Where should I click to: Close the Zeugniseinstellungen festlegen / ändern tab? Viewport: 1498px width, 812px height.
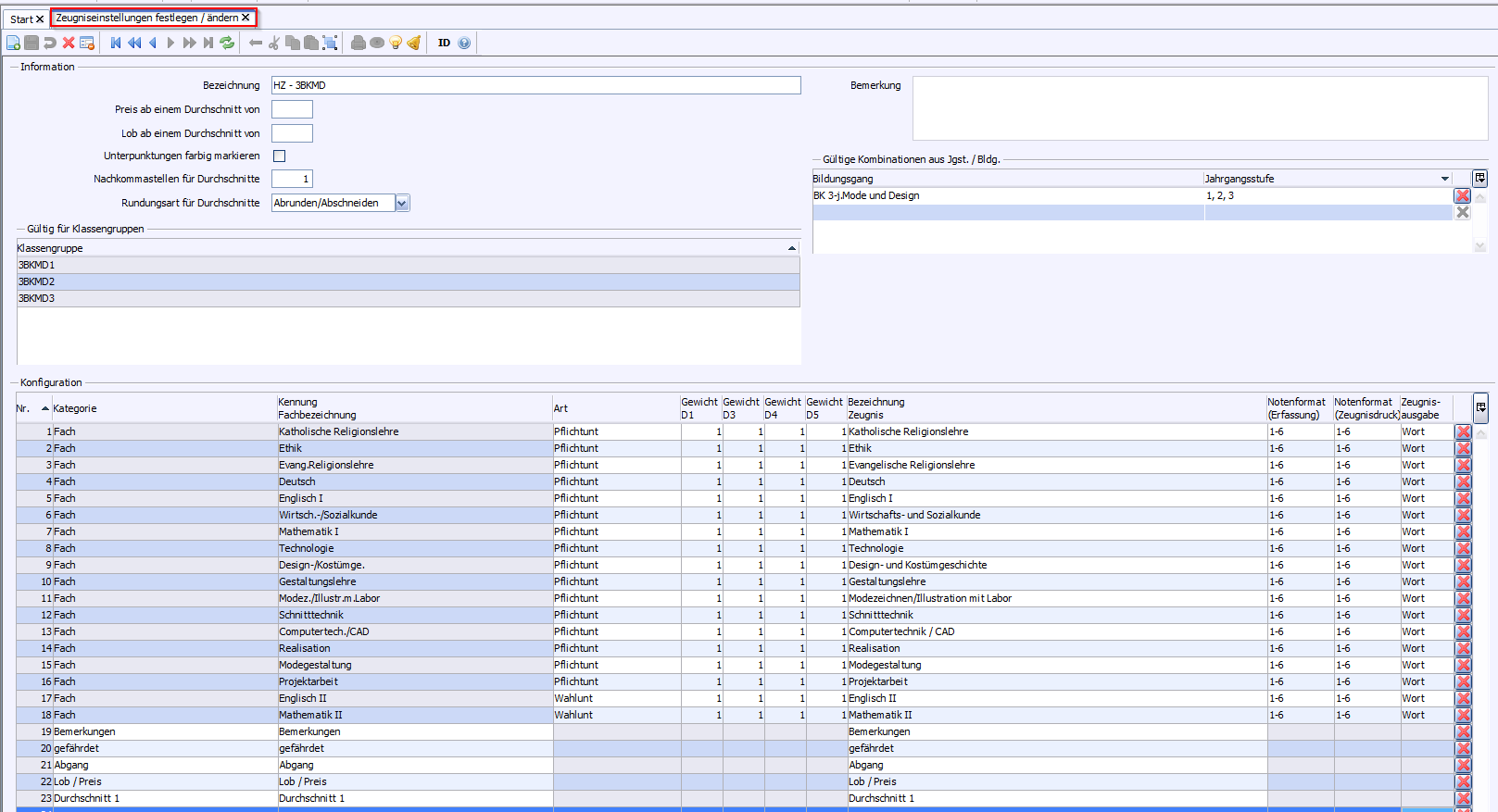[x=245, y=18]
